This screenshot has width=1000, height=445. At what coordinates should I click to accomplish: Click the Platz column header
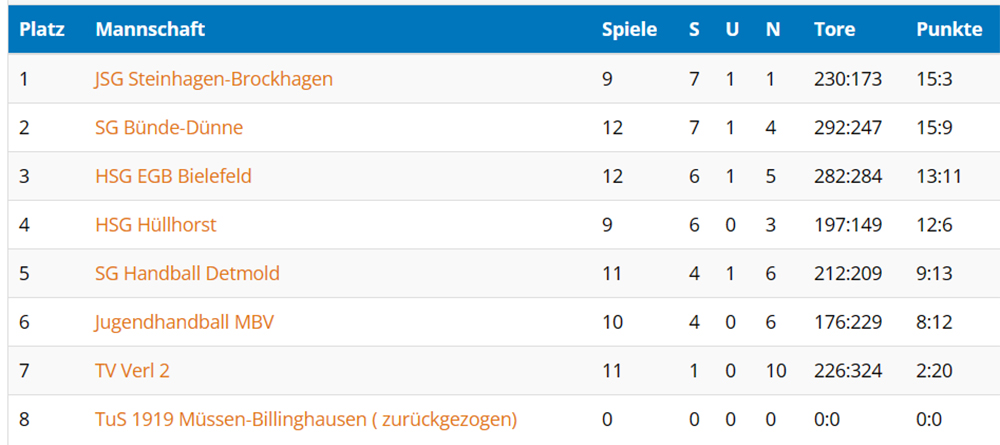point(42,29)
